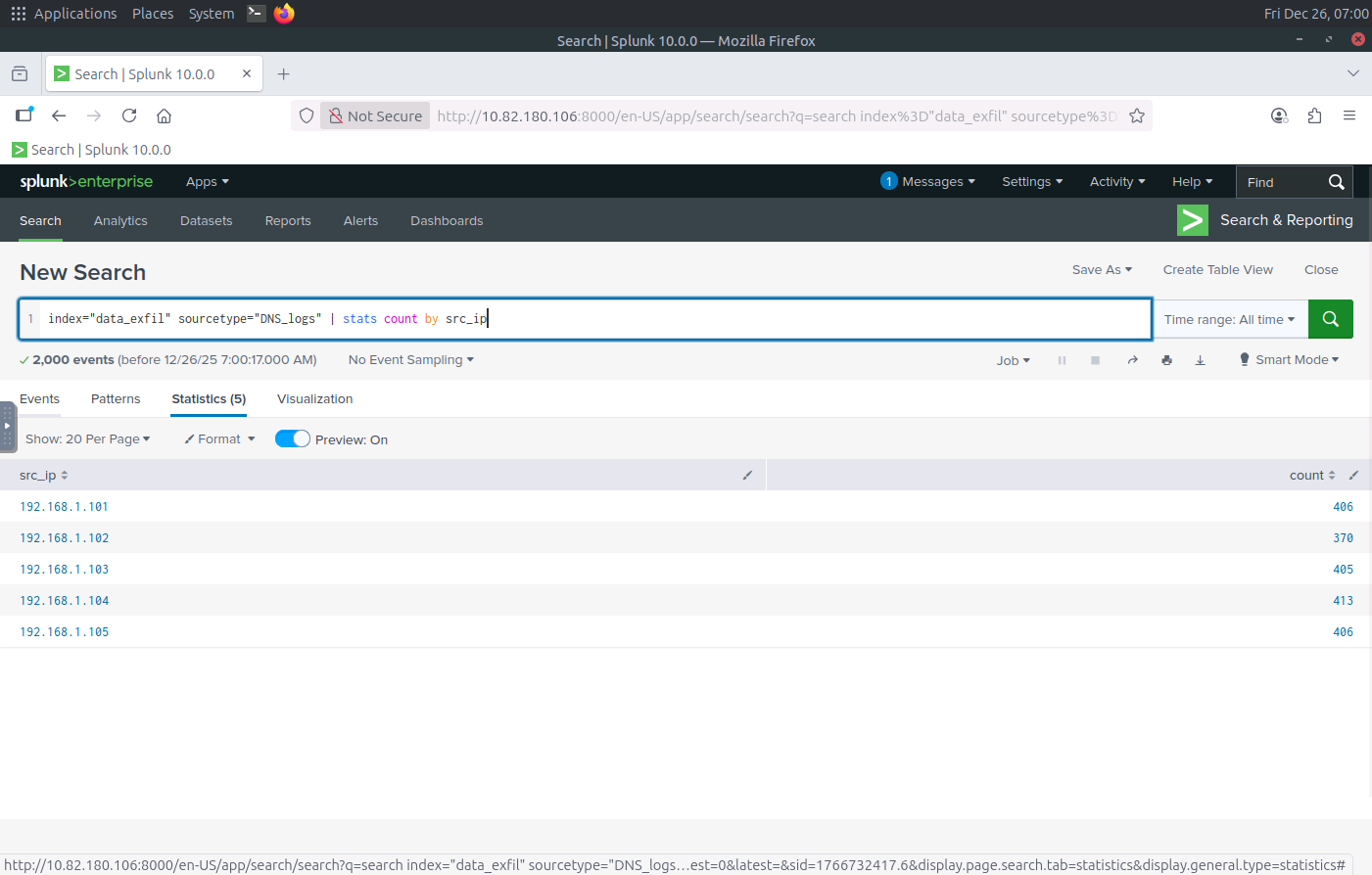
Task: Open the Search & Reporting app icon
Action: pos(1193,220)
